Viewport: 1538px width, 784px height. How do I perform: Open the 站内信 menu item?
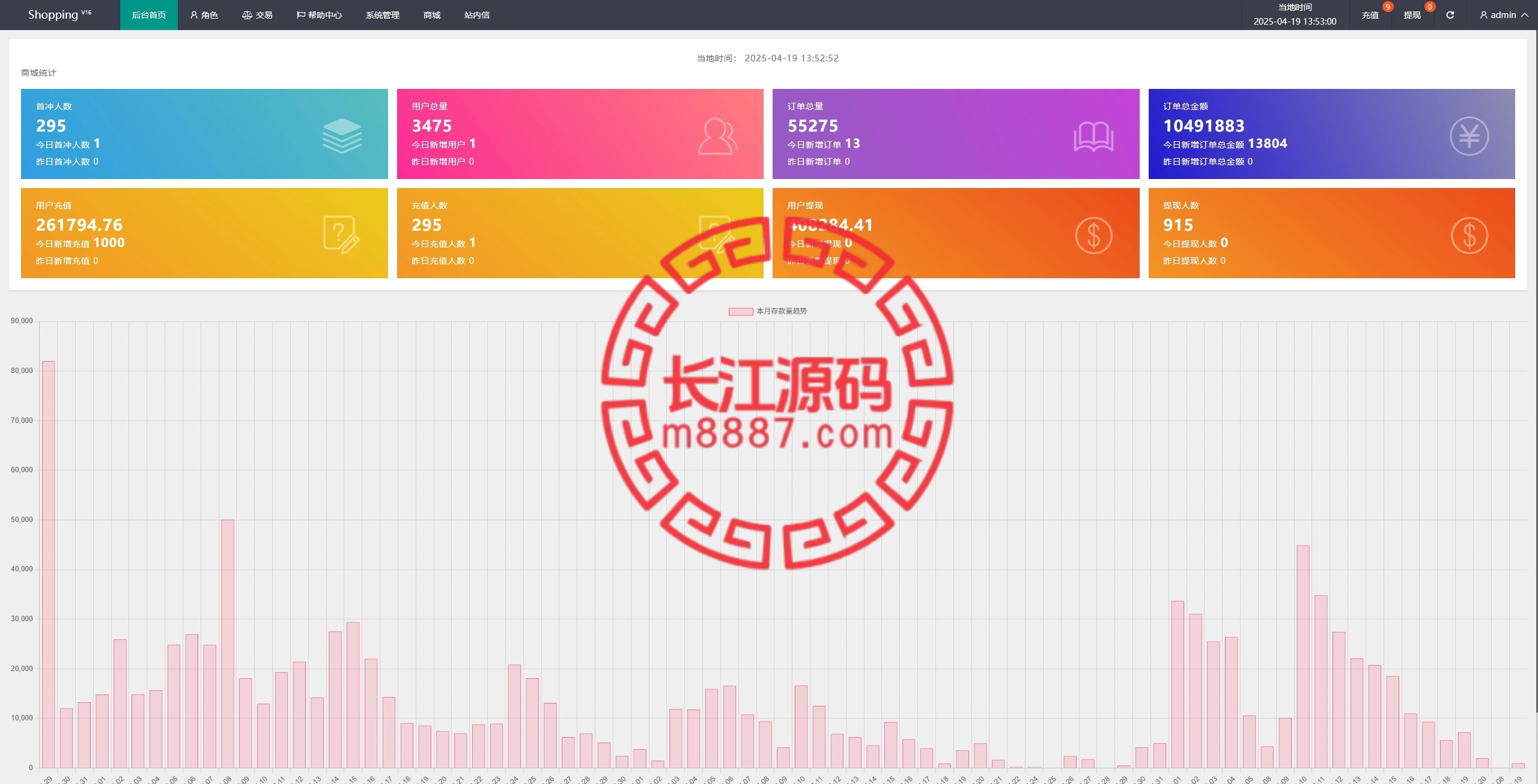pyautogui.click(x=476, y=15)
